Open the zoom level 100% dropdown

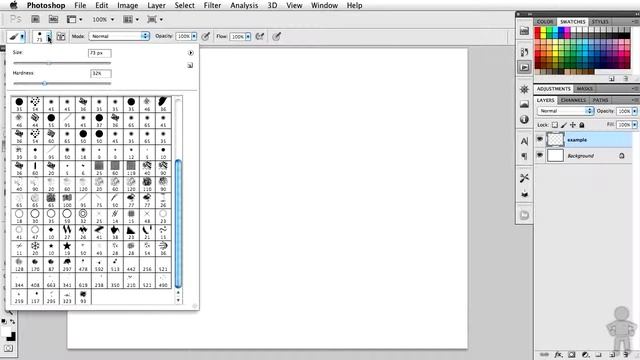(103, 19)
